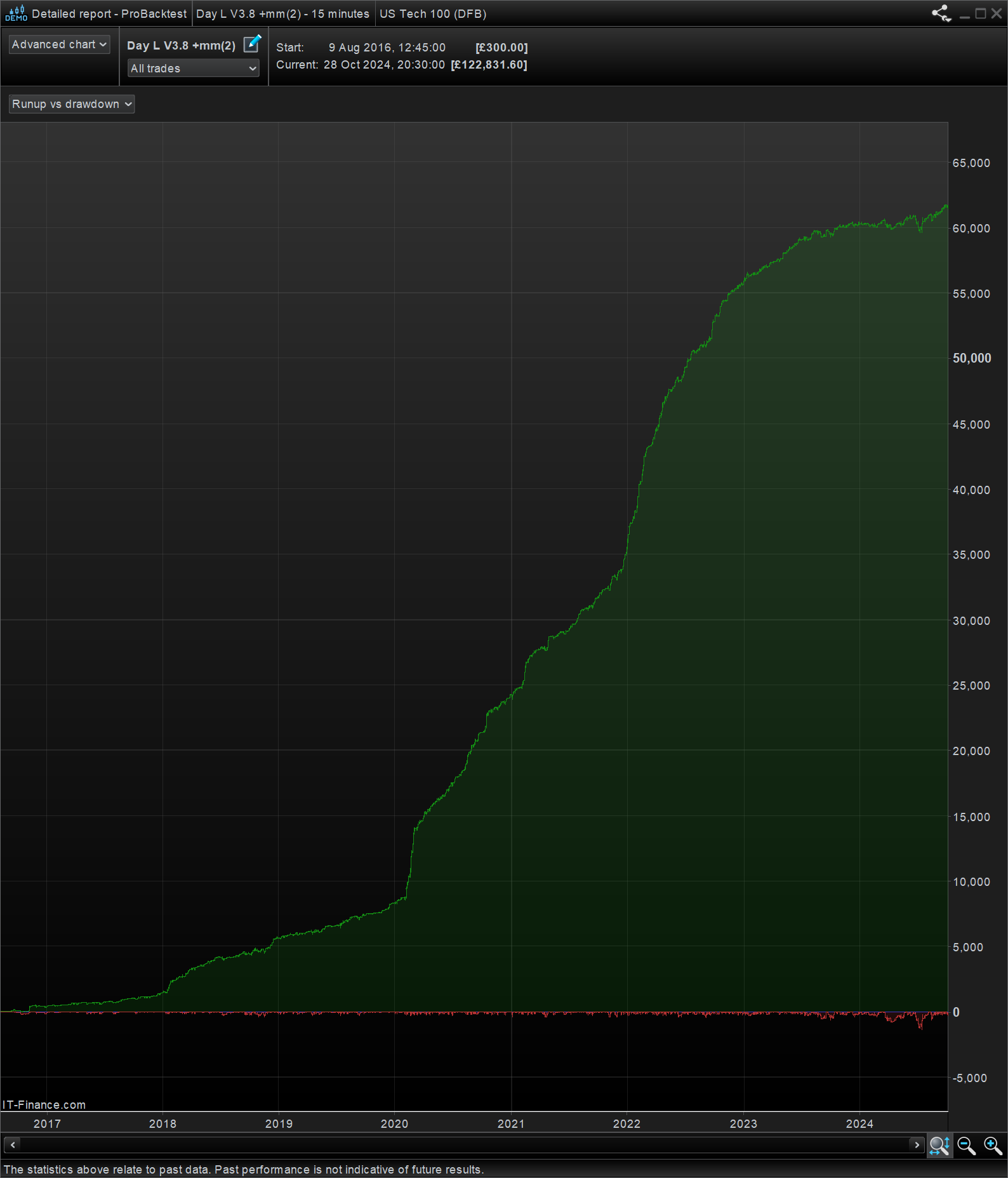Click the -5,000 y-axis label

click(x=970, y=1078)
